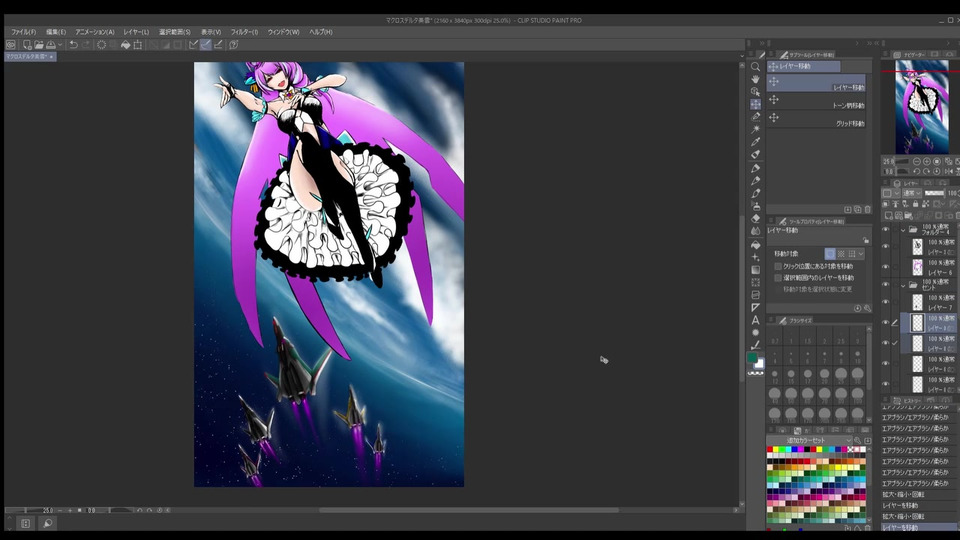Select the Move Layer tool
The image size is (960, 540).
tap(756, 104)
